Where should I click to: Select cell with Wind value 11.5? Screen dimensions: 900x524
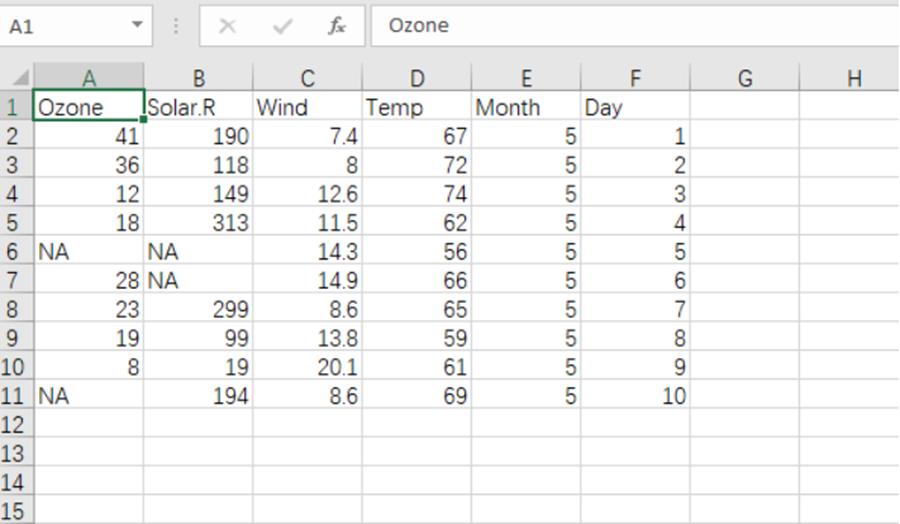[307, 222]
